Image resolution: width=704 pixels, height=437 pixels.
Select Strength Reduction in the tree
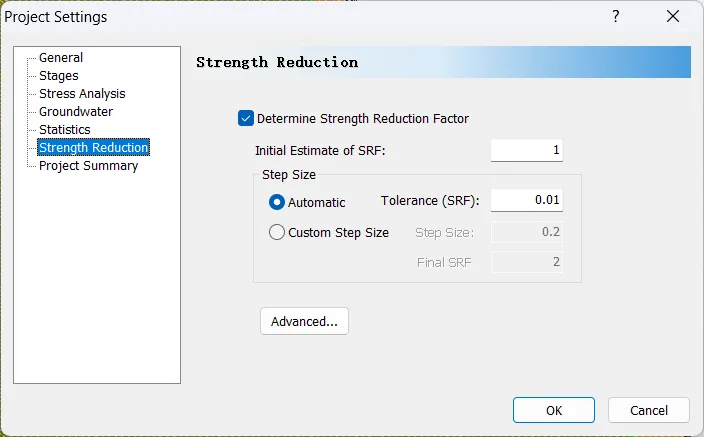click(93, 148)
